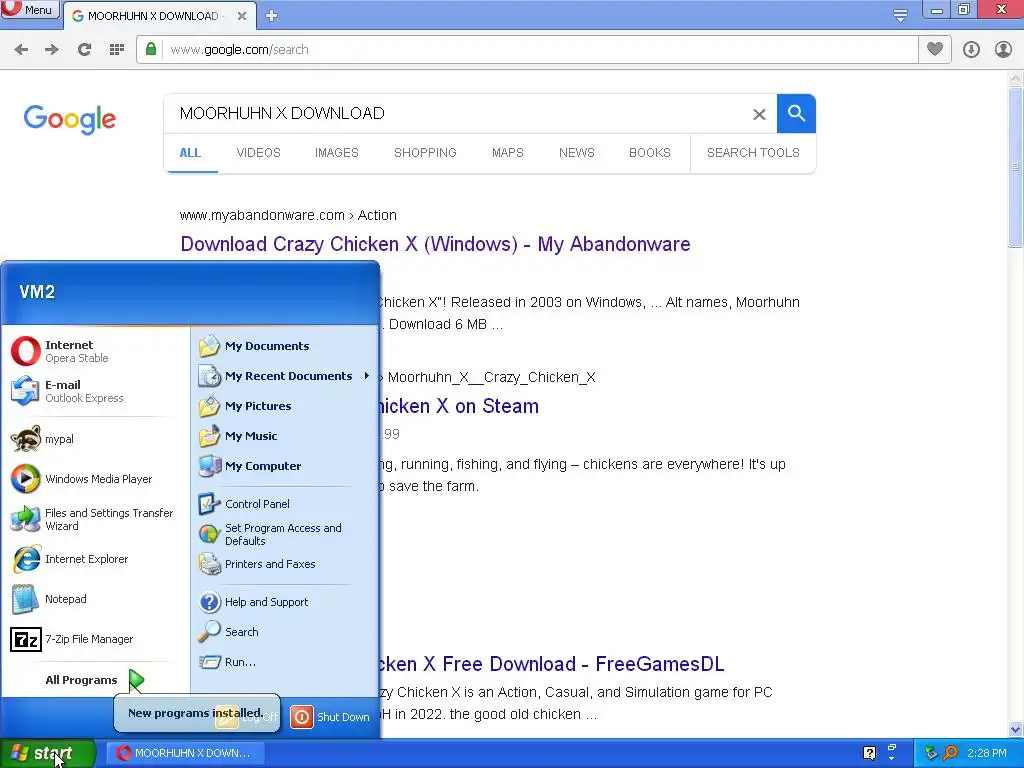Open the My Abandonware download result
This screenshot has height=768, width=1024.
coord(436,244)
